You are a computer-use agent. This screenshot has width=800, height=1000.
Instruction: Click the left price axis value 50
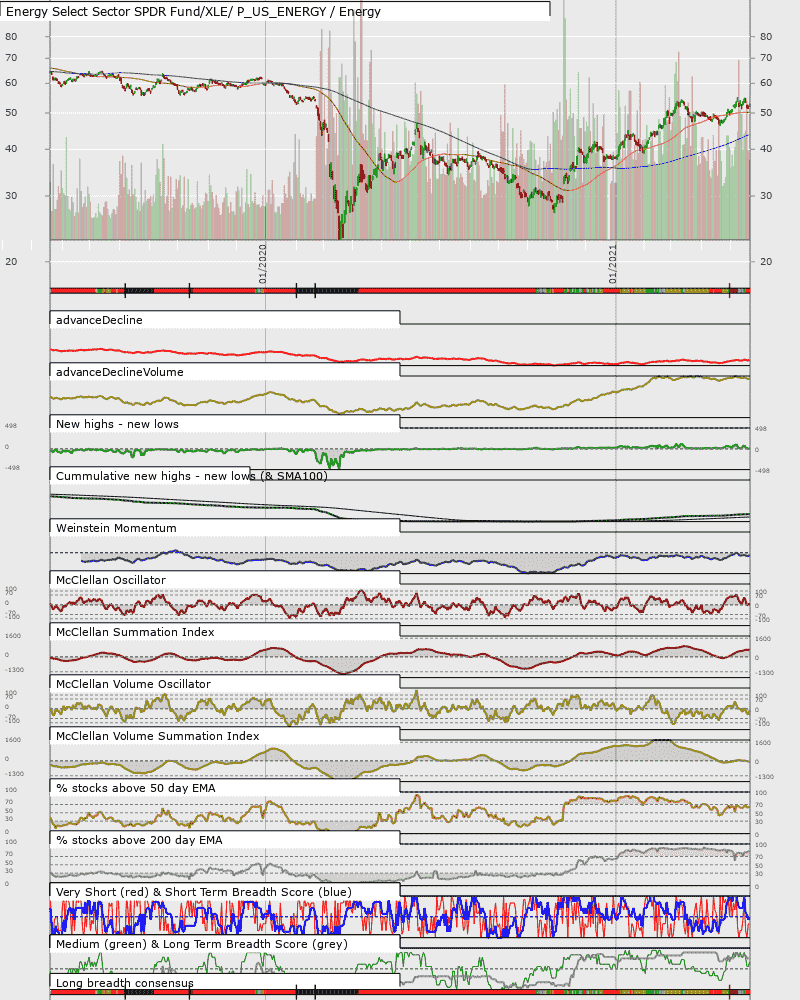pos(11,113)
